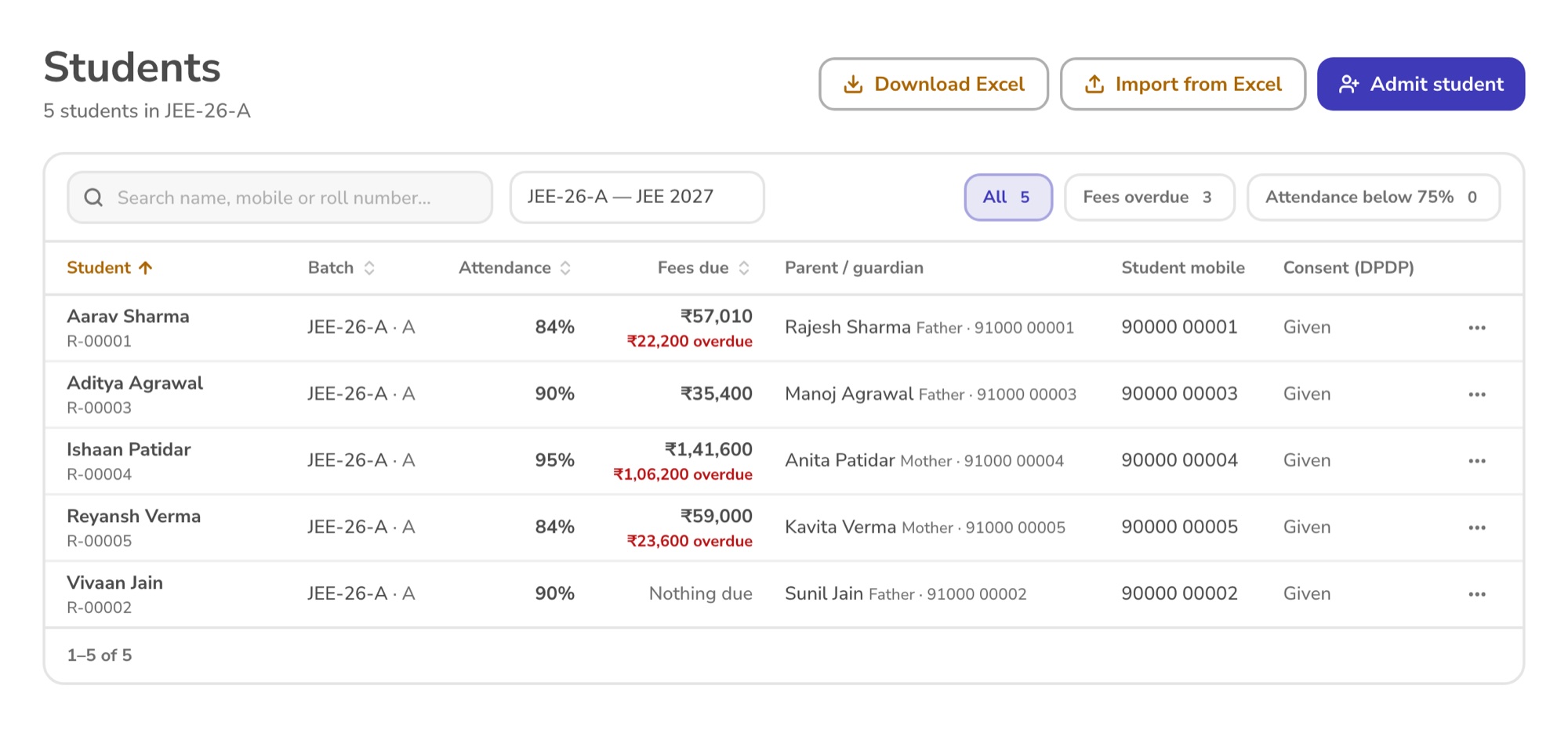This screenshot has height=729, width=1568.
Task: Focus the search name, mobile or roll field
Action: pos(280,198)
